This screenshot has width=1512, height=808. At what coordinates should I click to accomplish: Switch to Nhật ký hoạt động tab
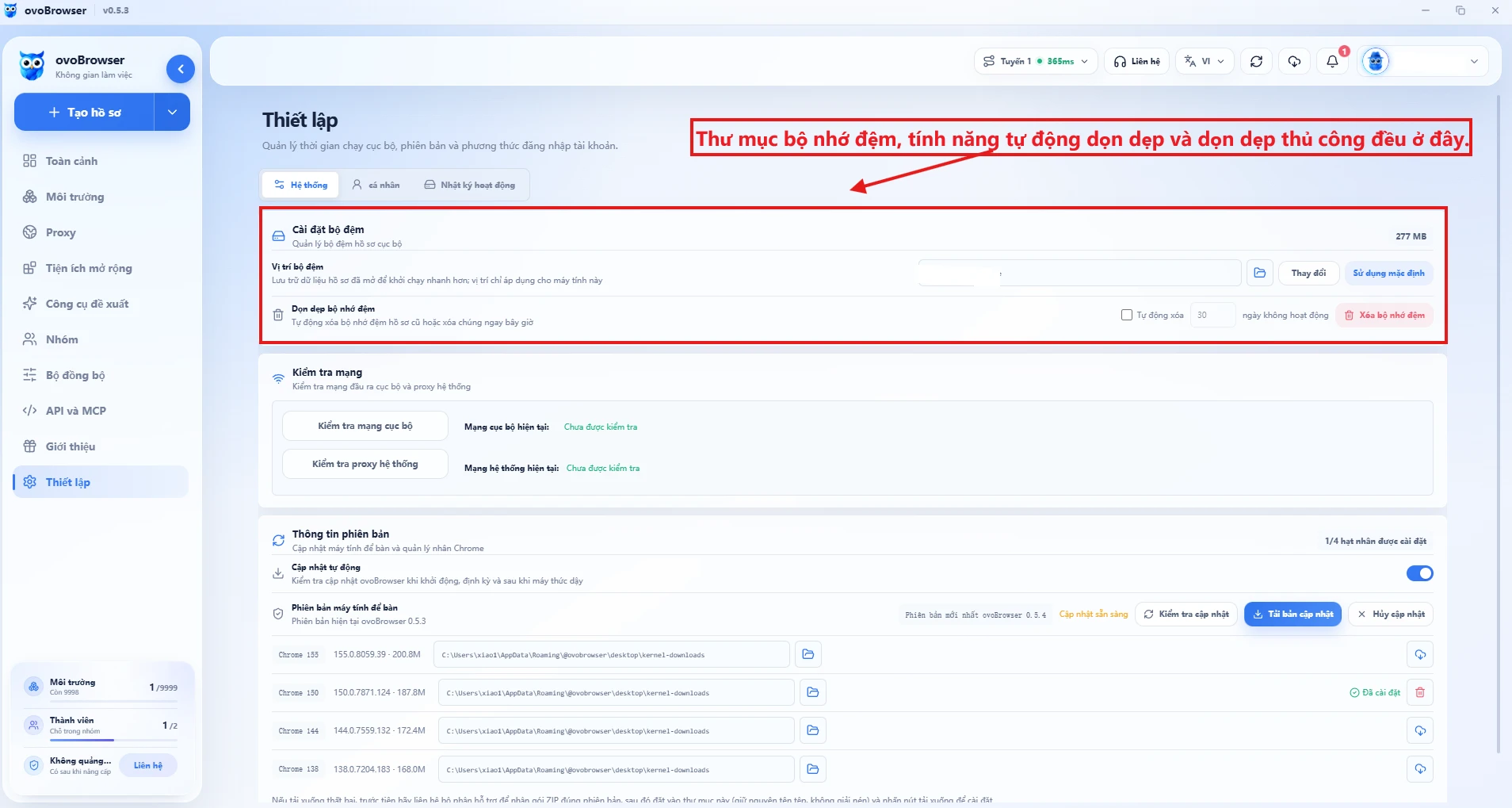[469, 185]
